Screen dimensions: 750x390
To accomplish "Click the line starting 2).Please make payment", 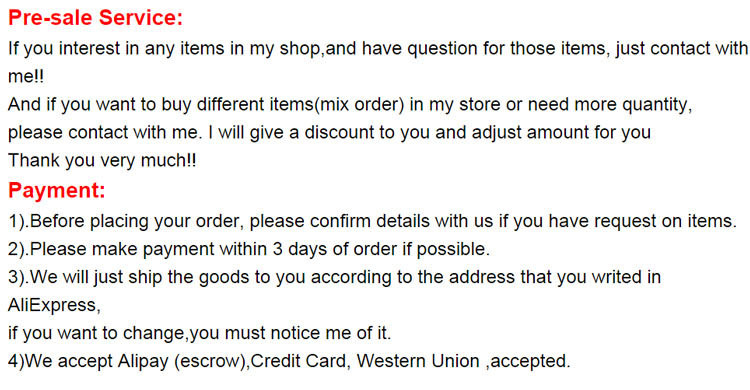I will click(249, 249).
